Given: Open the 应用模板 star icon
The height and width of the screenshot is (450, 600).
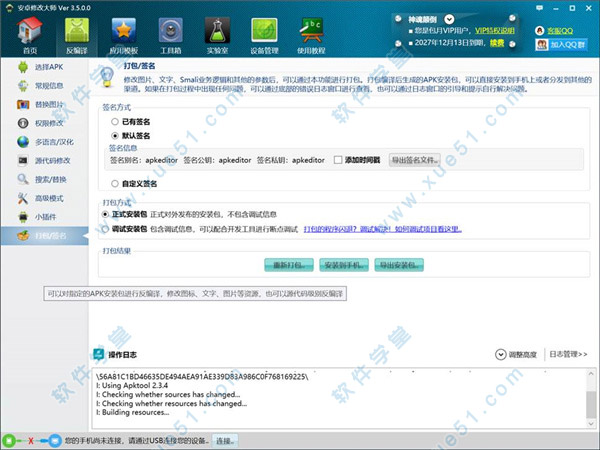Looking at the screenshot, I should [124, 35].
